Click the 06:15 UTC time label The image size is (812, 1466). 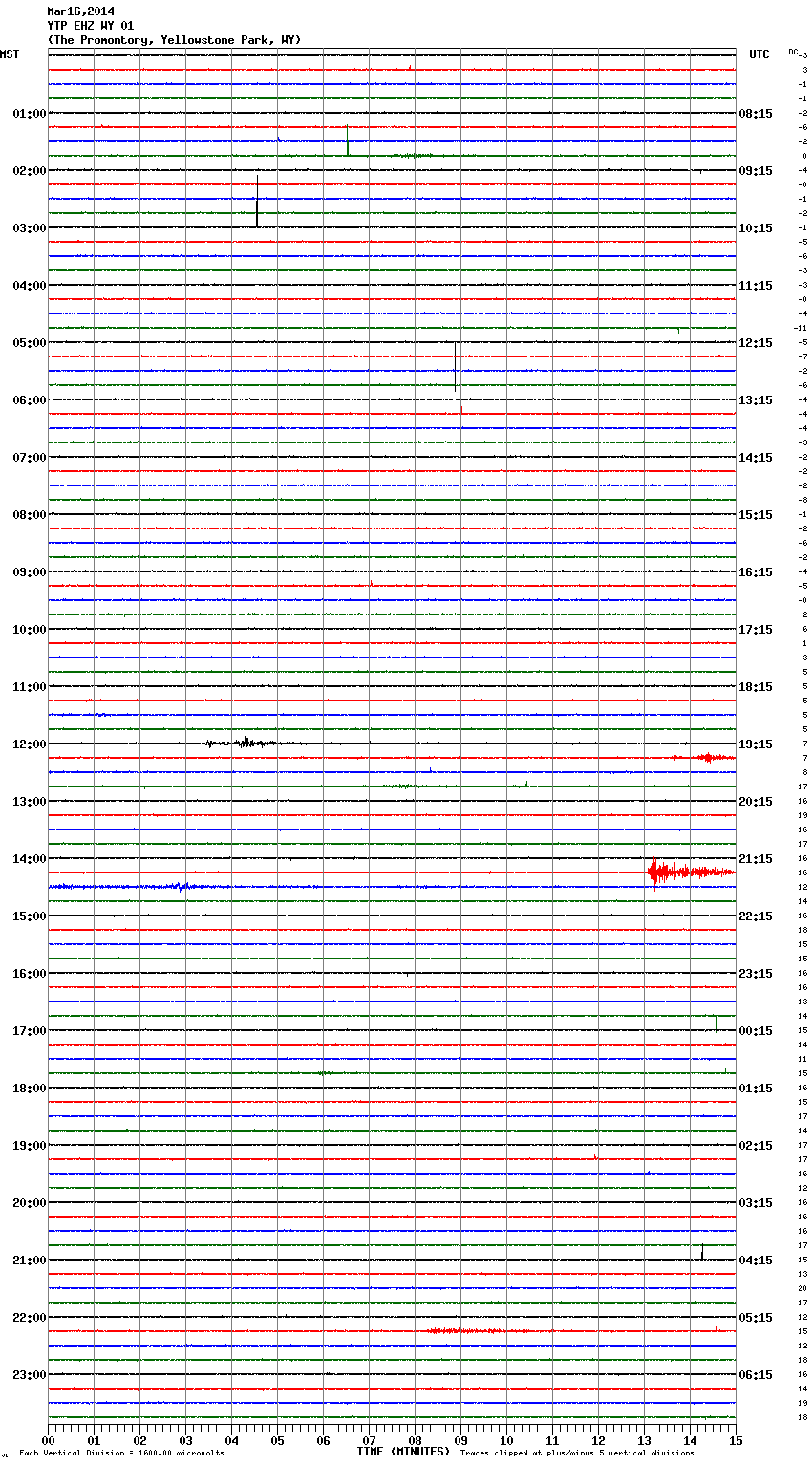(756, 1375)
